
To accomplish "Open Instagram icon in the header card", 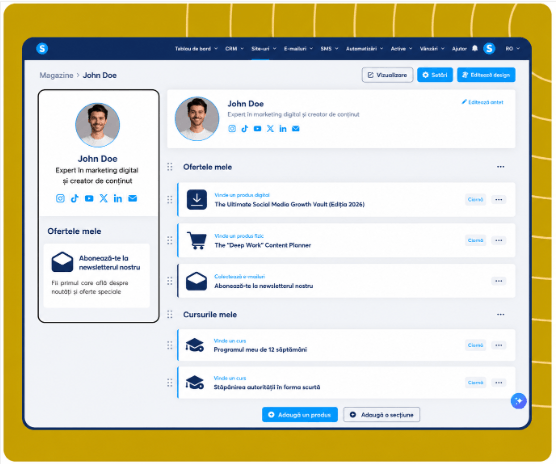I will click(x=232, y=129).
